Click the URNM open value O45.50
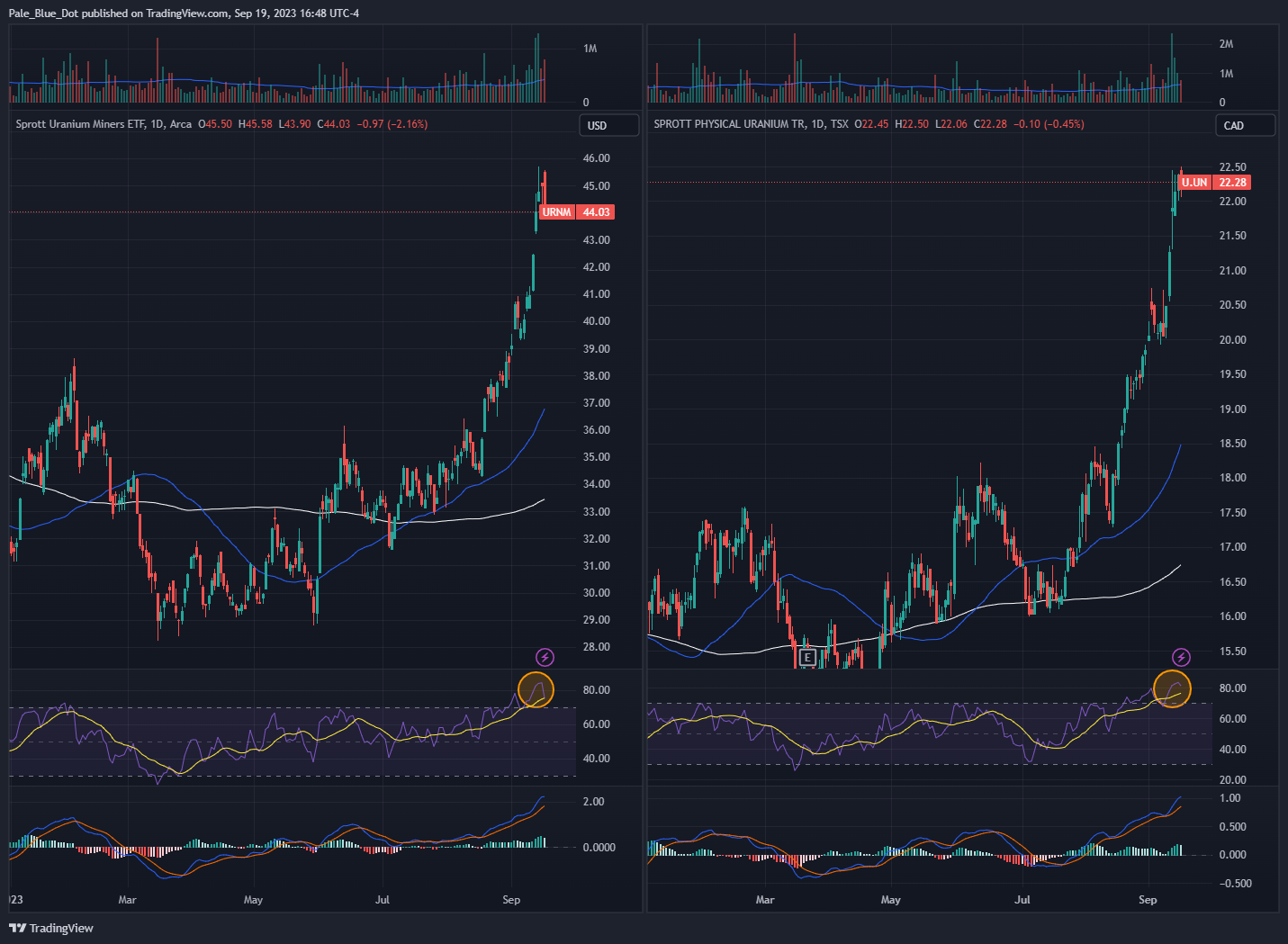Viewport: 1288px width, 944px height. coord(215,124)
